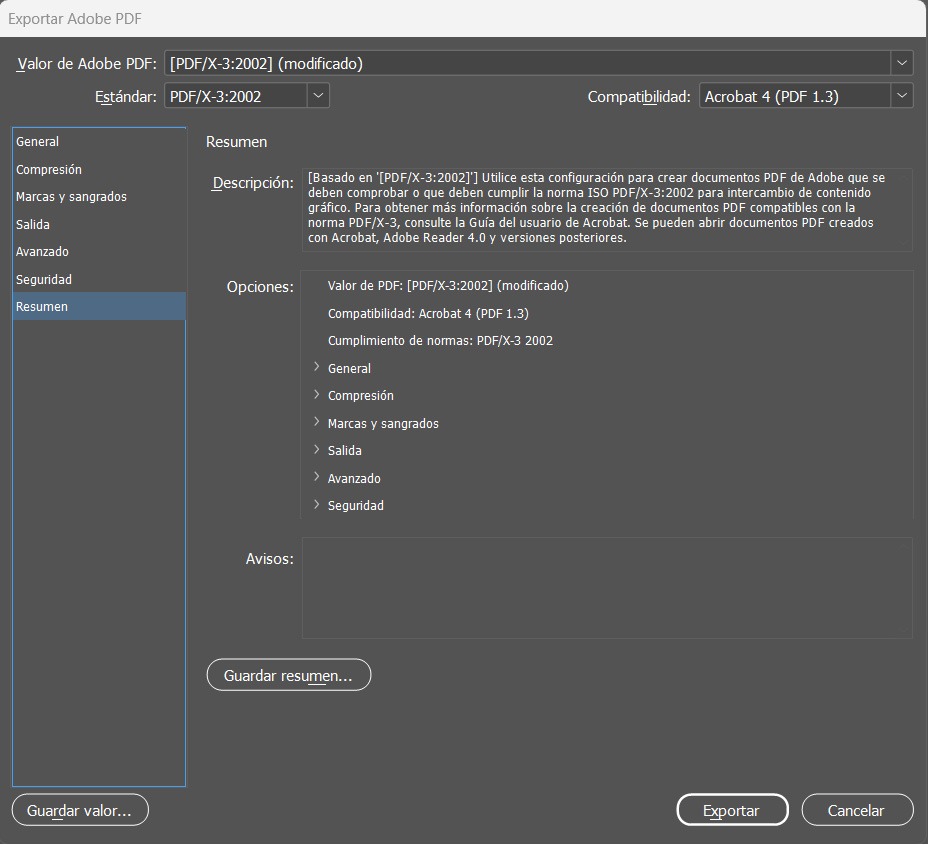Select Avanzado in the left sidebar
This screenshot has height=845, width=928.
pos(42,252)
